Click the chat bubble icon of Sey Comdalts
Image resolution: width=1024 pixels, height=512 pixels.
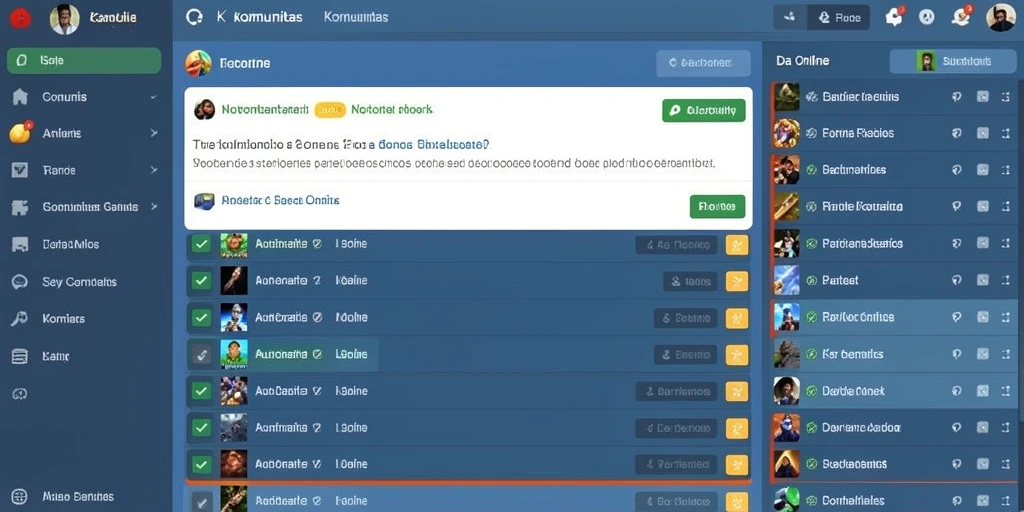coord(20,282)
